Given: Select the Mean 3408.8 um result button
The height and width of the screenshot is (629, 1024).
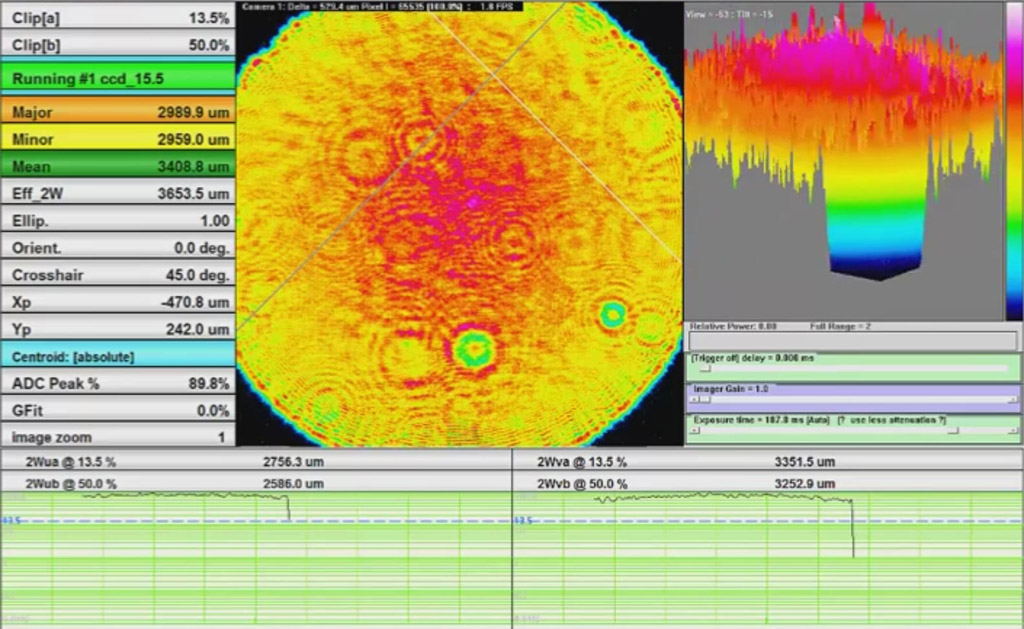Looking at the screenshot, I should [x=118, y=166].
